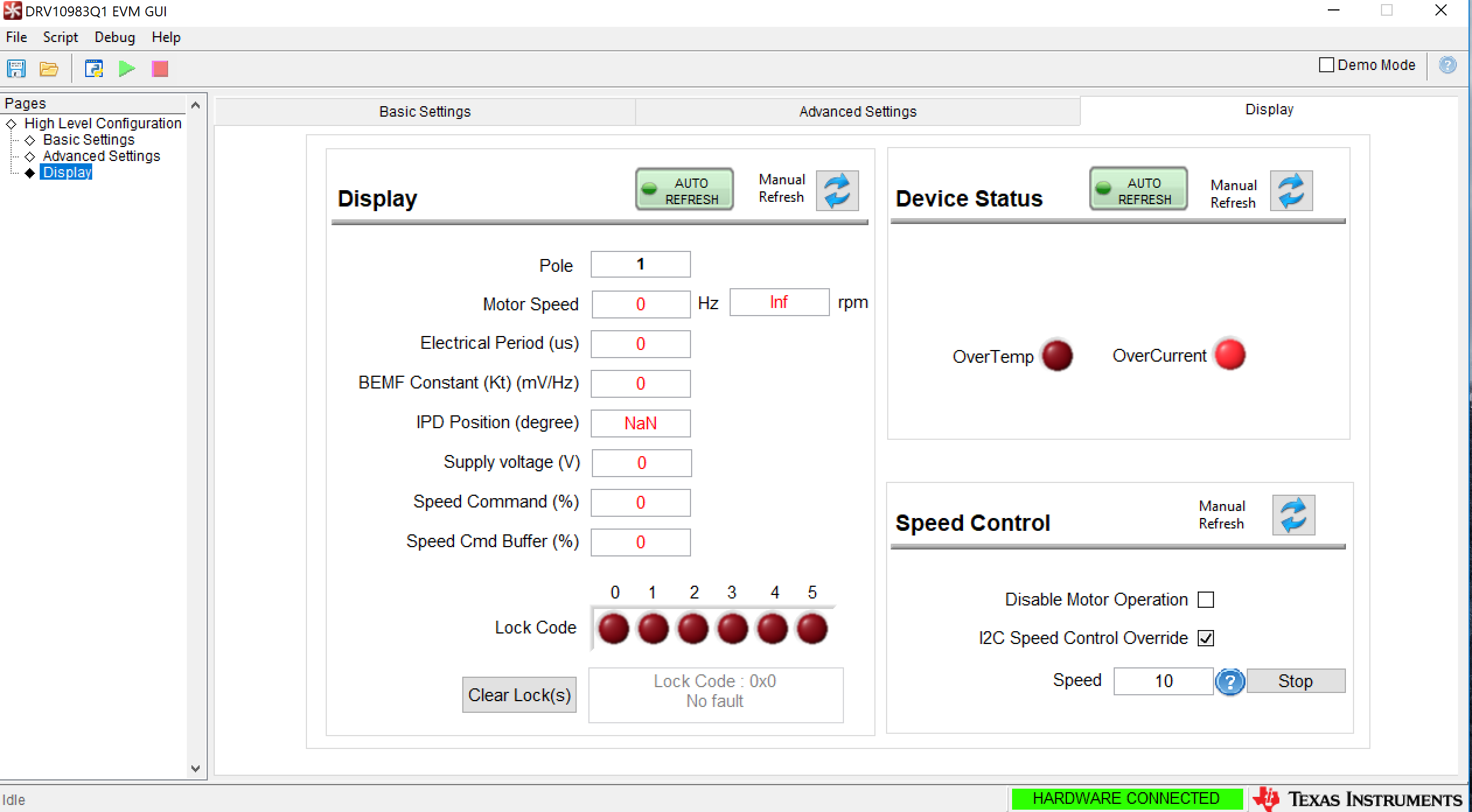
Task: Open the Help menu
Action: point(166,37)
